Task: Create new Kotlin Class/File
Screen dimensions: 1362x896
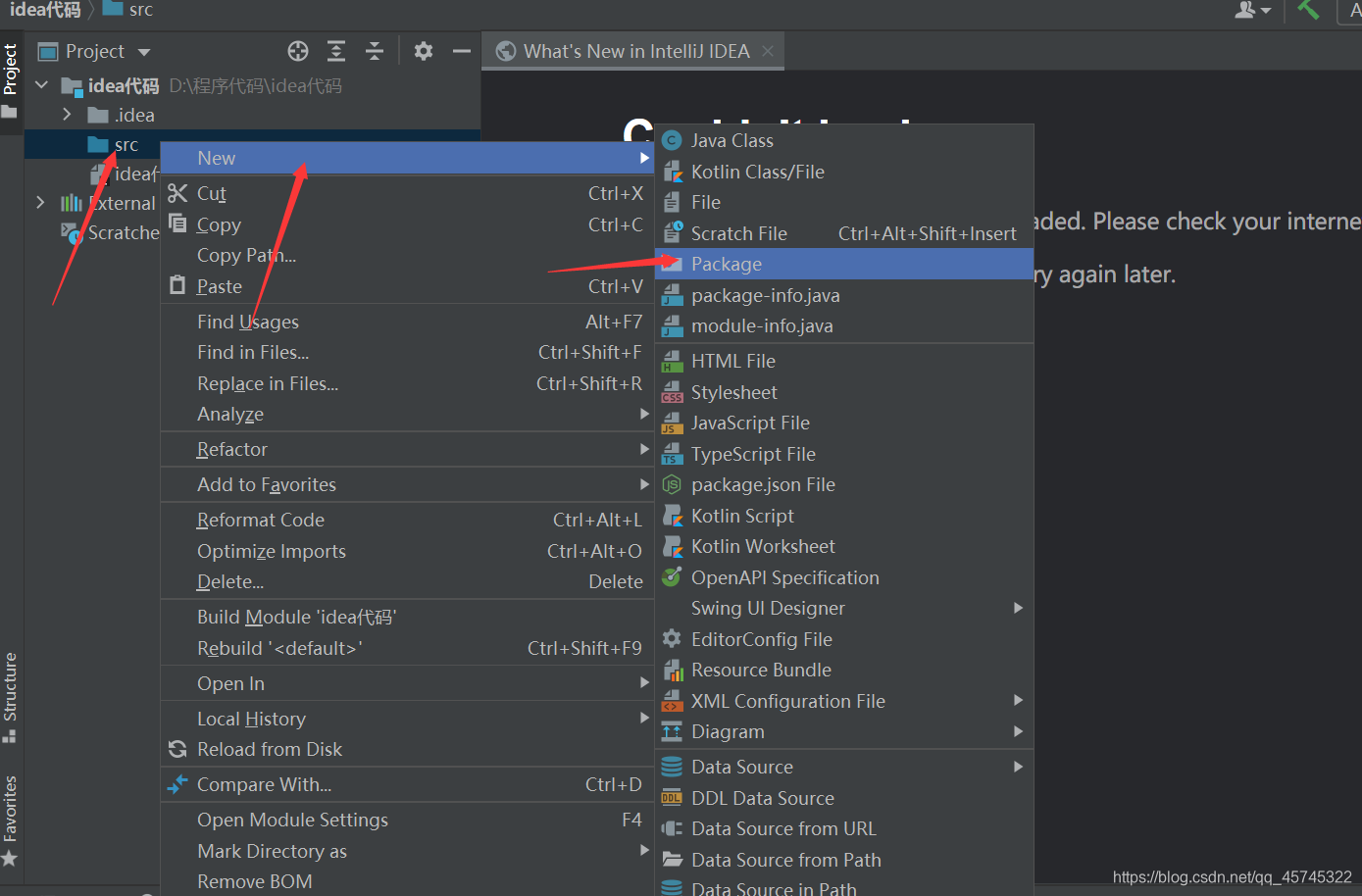Action: pos(844,172)
